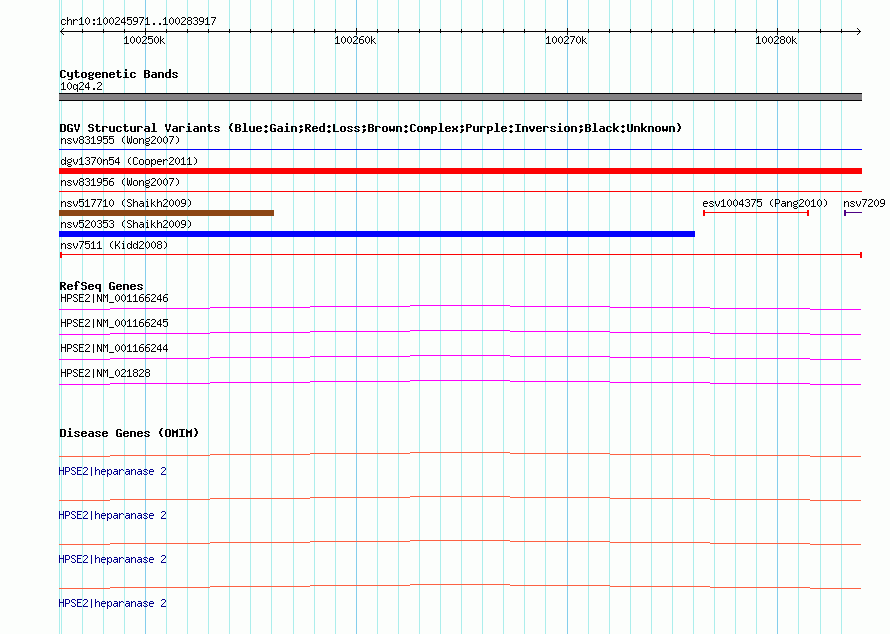Click the left arrow of the ruler
Image resolution: width=890 pixels, height=634 pixels.
[x=62, y=31]
